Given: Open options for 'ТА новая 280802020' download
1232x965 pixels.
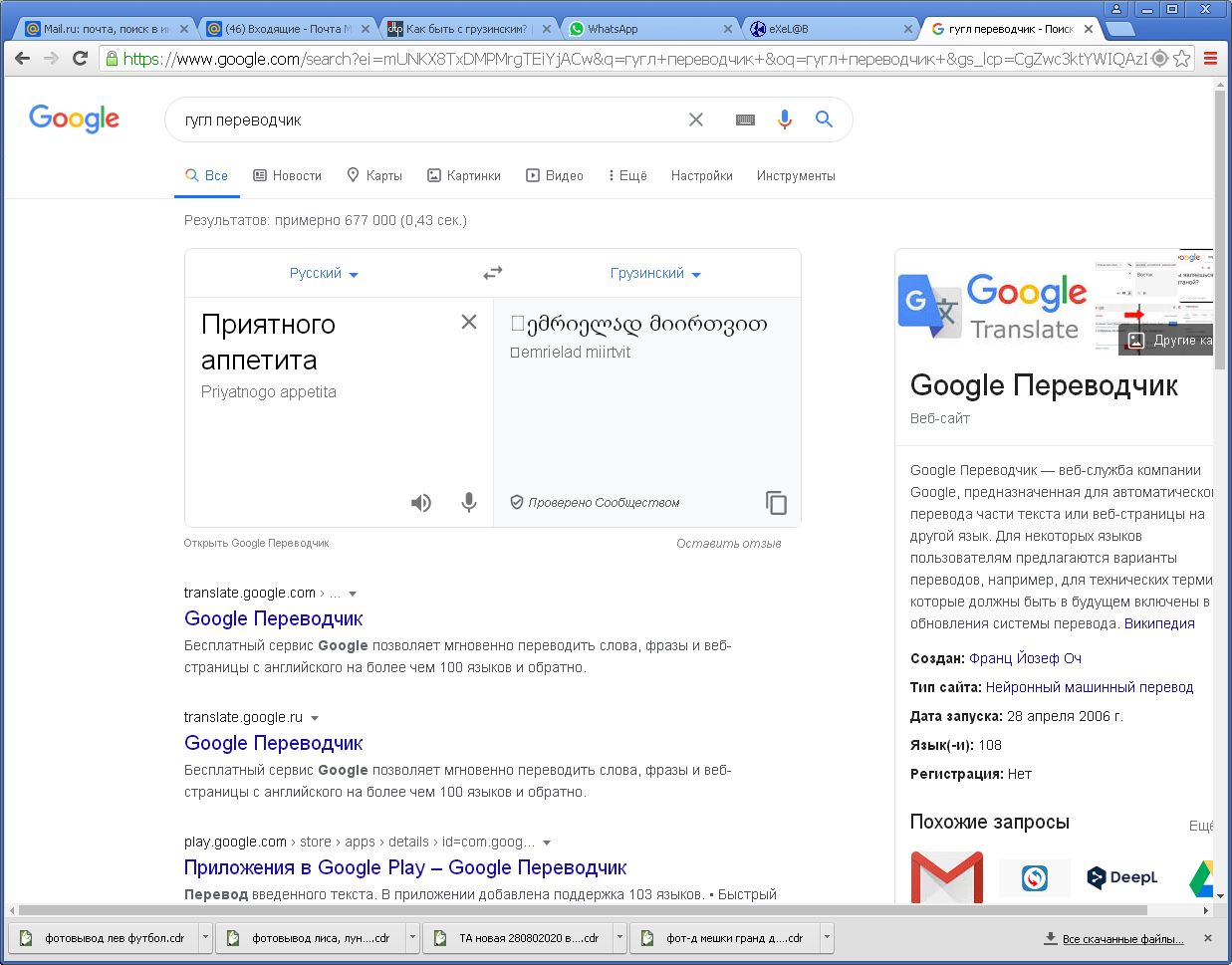Looking at the screenshot, I should [619, 937].
